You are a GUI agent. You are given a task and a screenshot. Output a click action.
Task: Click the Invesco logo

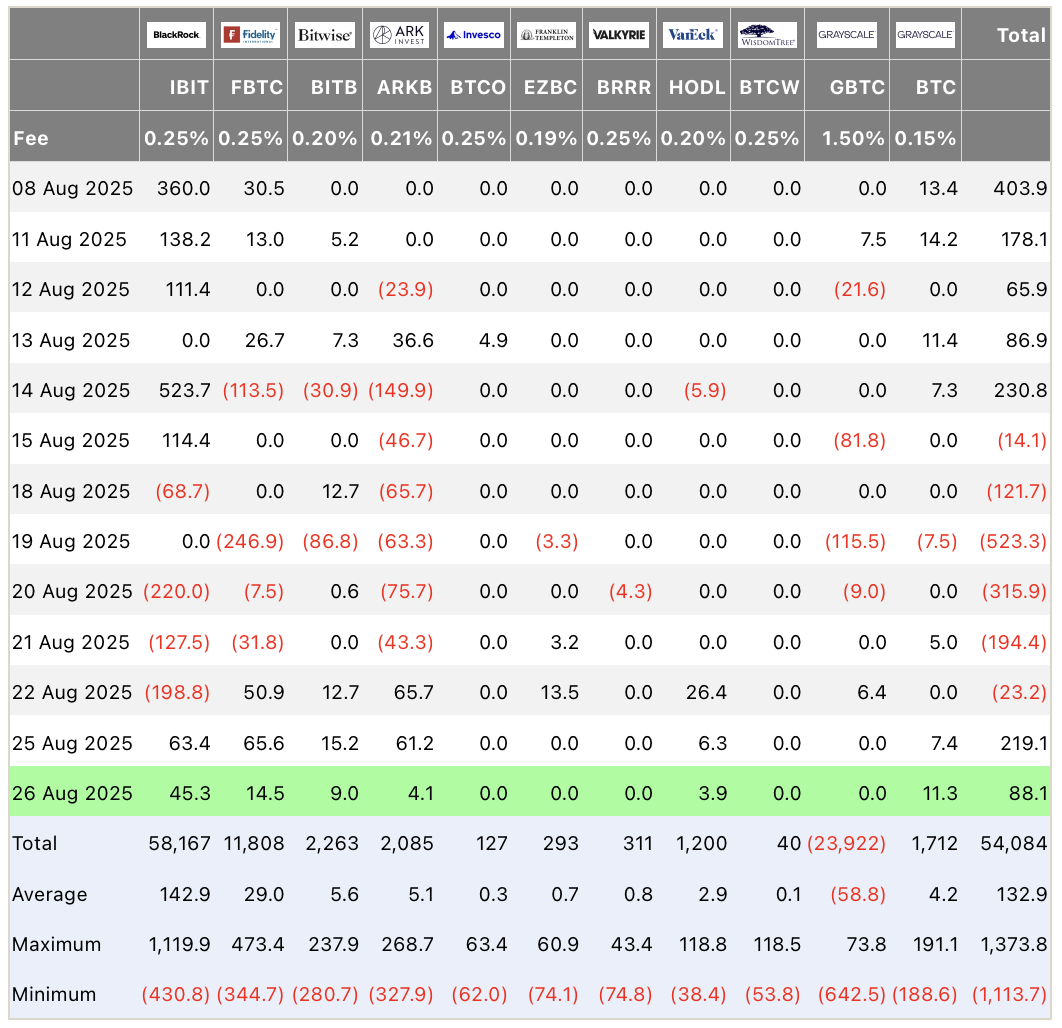(473, 35)
